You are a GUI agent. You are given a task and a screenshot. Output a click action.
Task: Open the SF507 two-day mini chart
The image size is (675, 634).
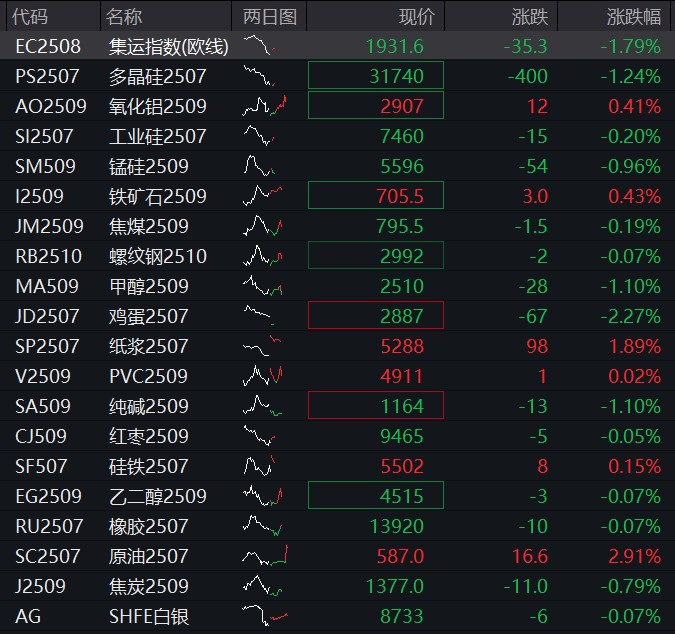(x=260, y=465)
